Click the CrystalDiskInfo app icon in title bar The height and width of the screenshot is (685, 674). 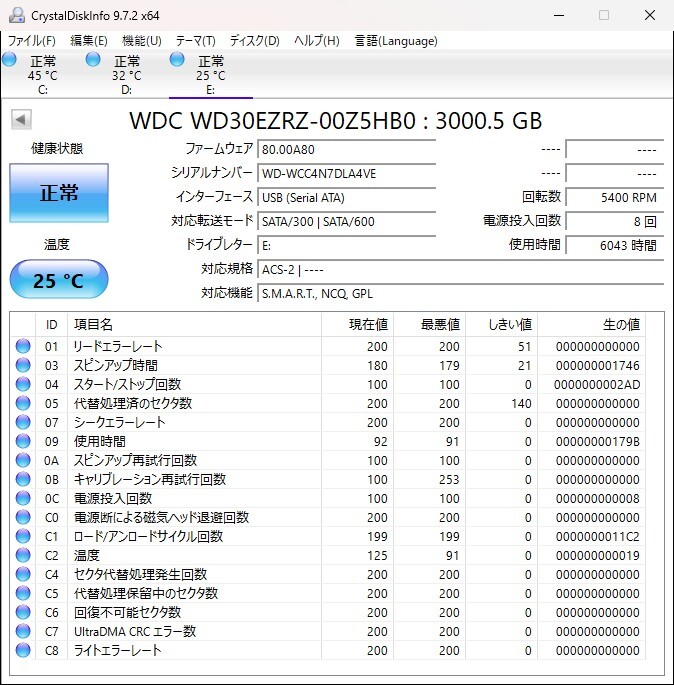[17, 15]
